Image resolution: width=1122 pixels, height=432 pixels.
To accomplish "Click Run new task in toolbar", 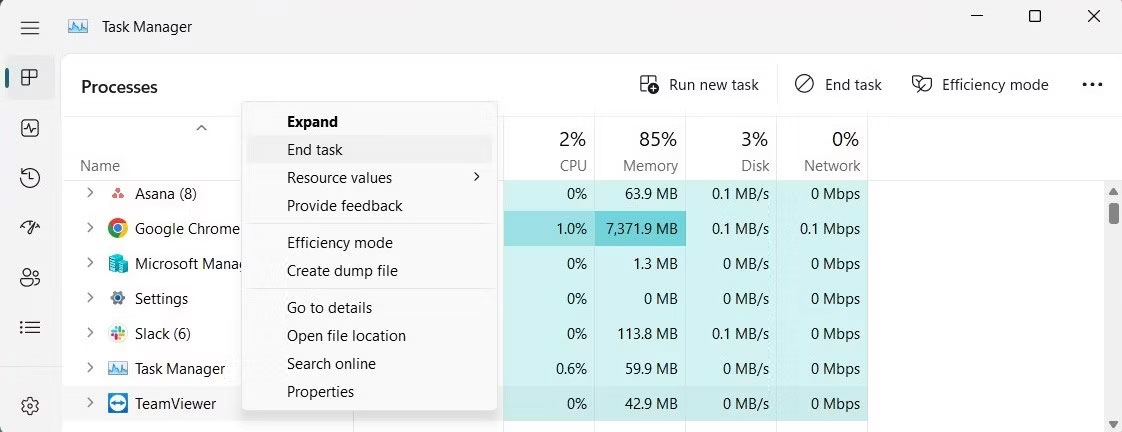I will point(698,85).
